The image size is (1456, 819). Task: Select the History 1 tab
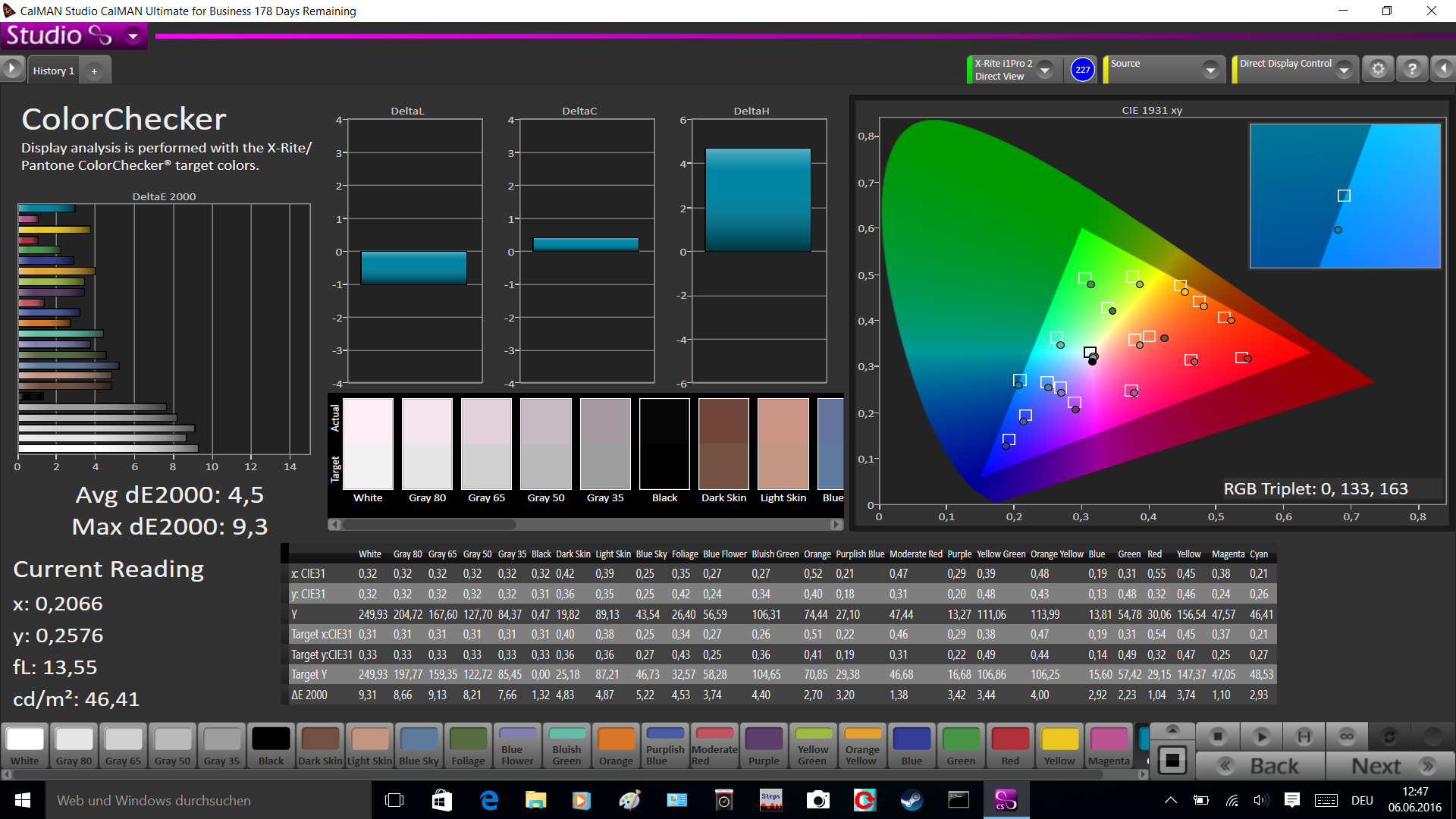click(53, 71)
